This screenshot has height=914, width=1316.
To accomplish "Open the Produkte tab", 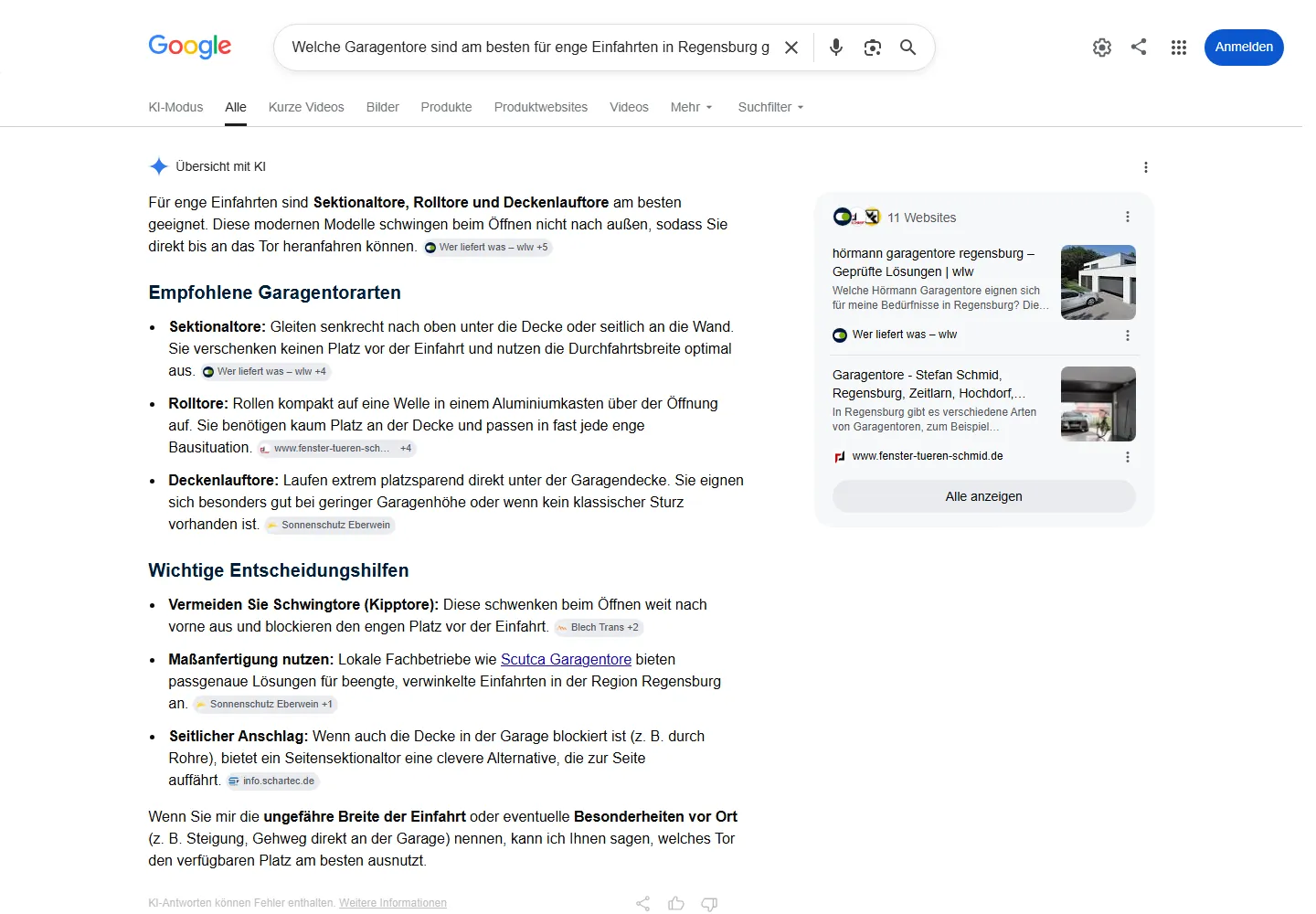I will [446, 107].
